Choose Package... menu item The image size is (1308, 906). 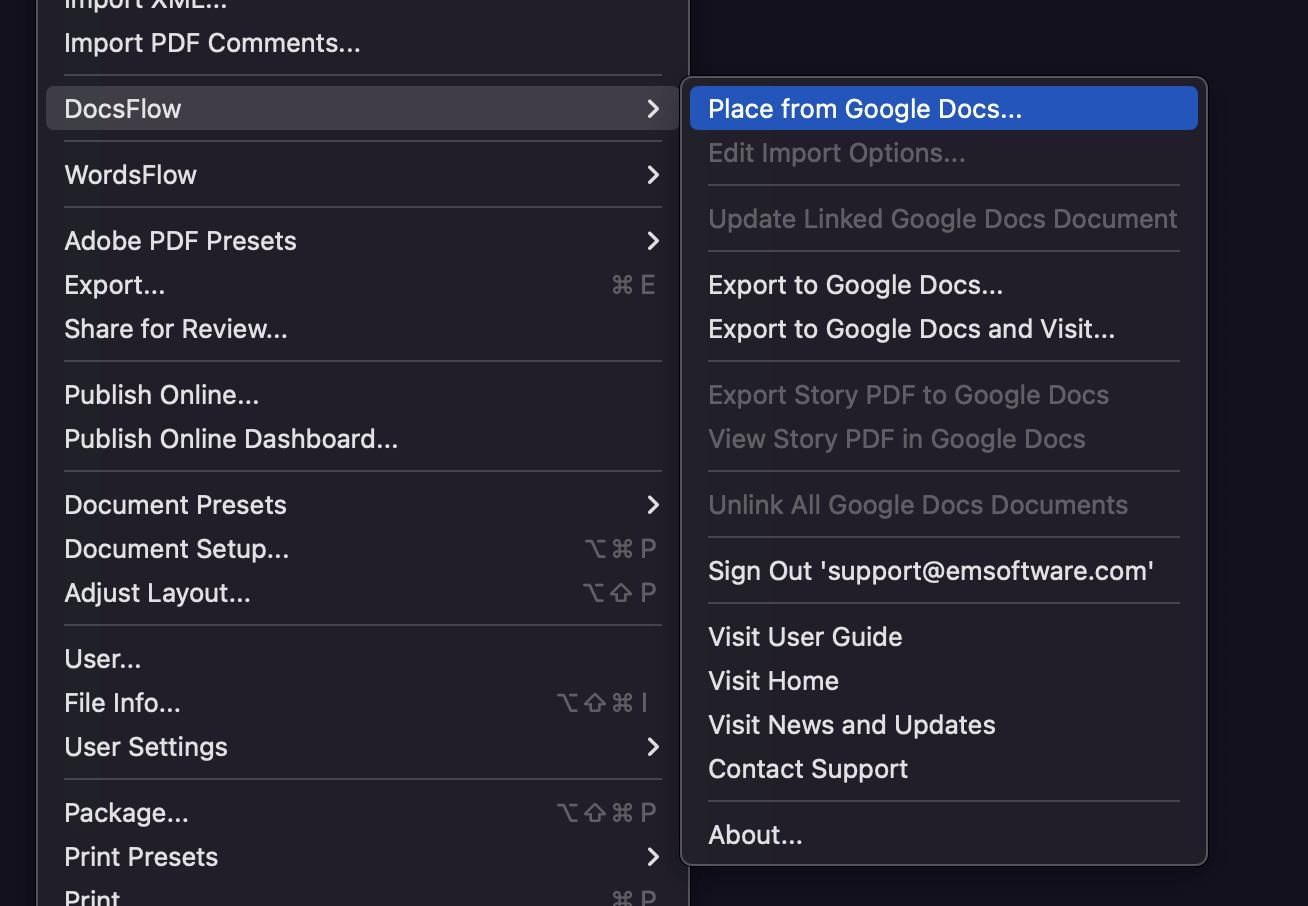pyautogui.click(x=362, y=813)
